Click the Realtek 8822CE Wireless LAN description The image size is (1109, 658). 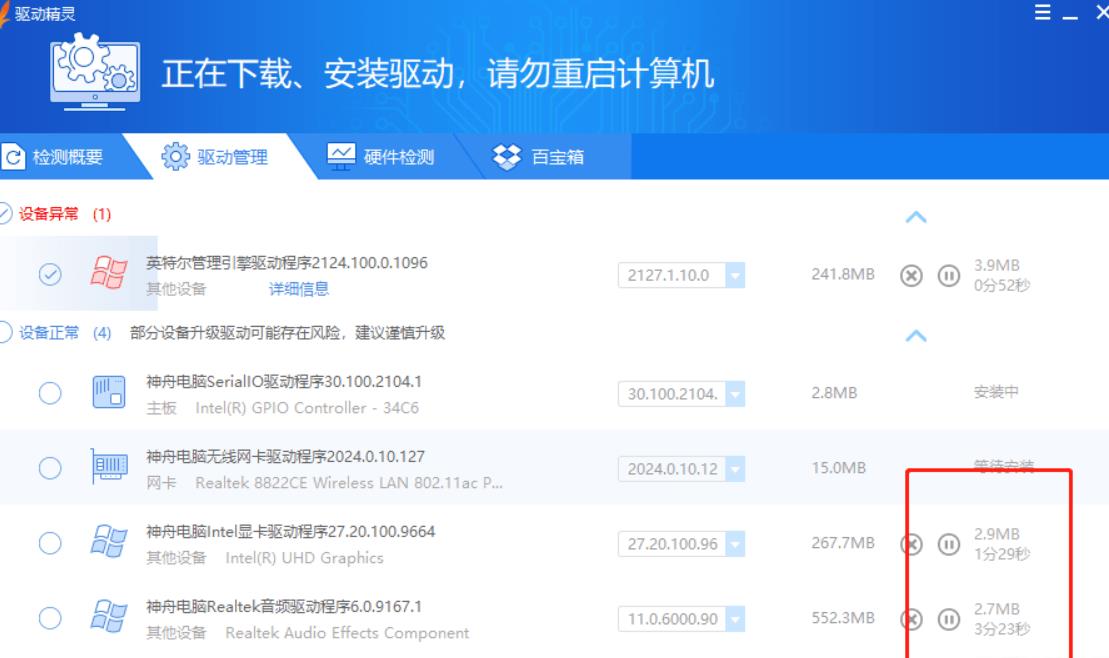pyautogui.click(x=349, y=483)
